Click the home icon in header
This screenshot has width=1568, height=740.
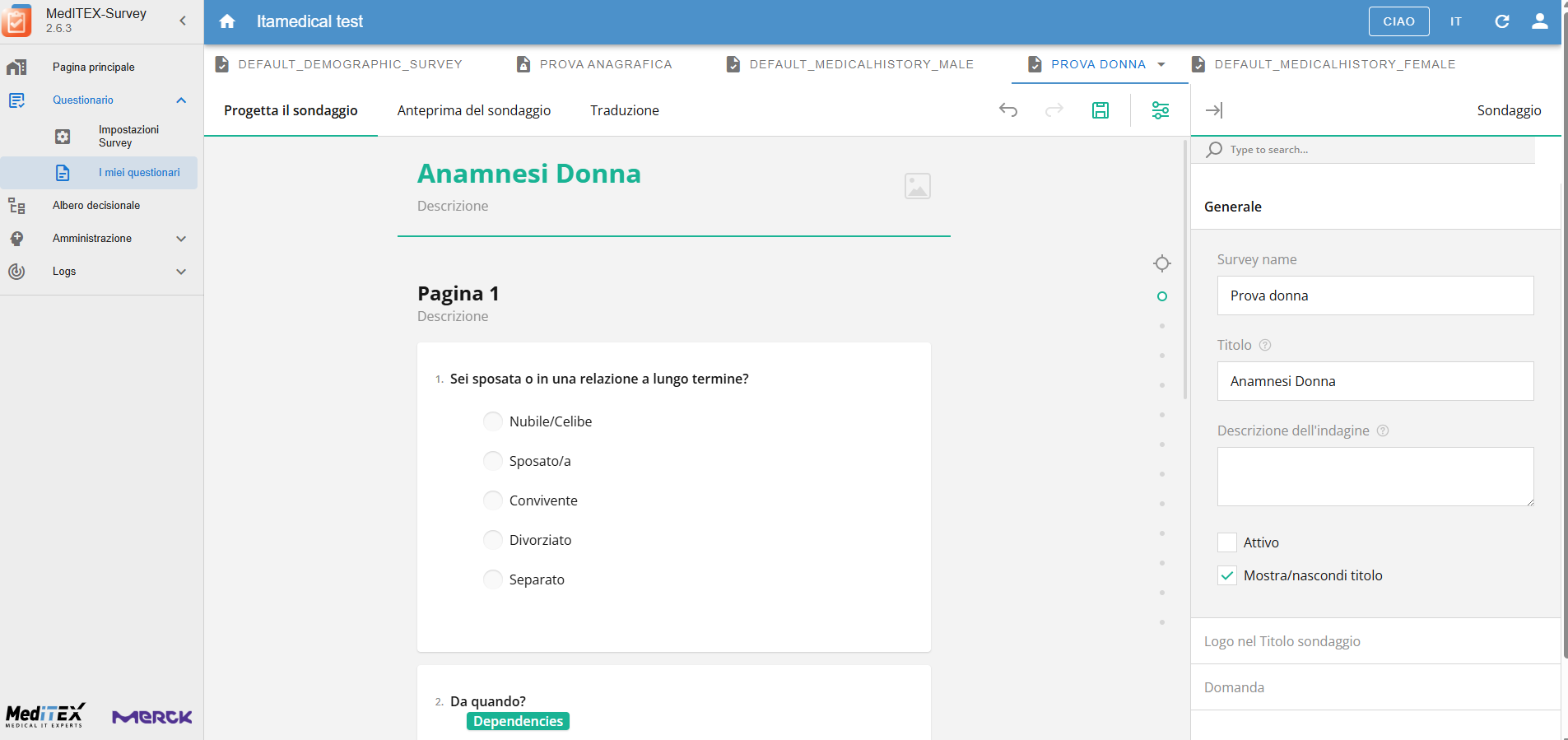click(x=227, y=21)
